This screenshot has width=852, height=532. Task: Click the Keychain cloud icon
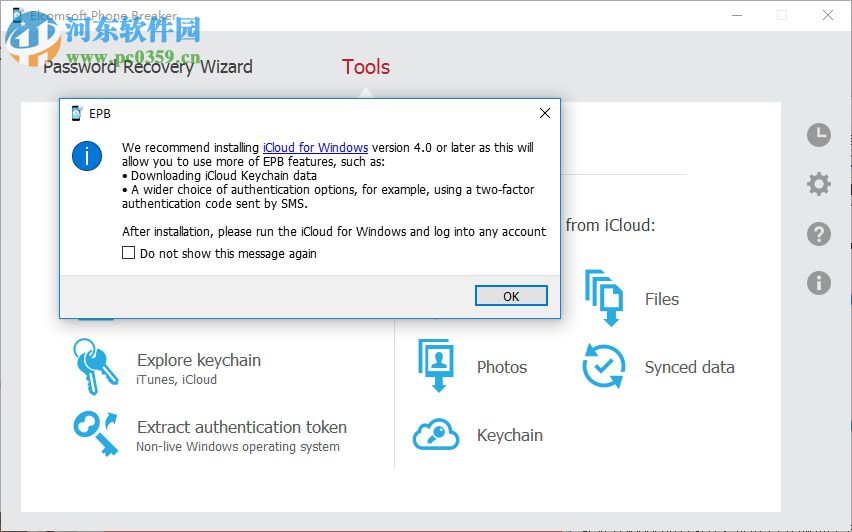click(x=436, y=435)
